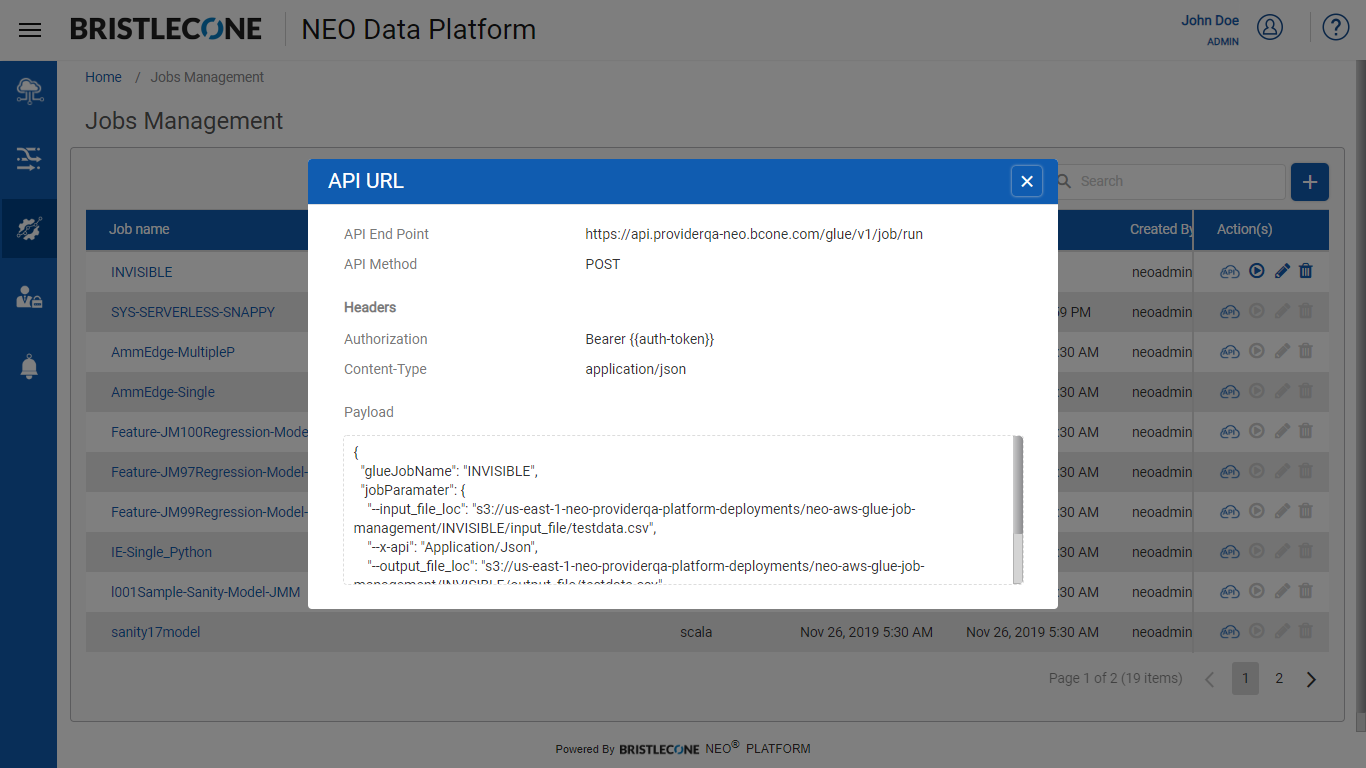
Task: Show API URL for Feature-JM100Regression job
Action: [x=1230, y=431]
